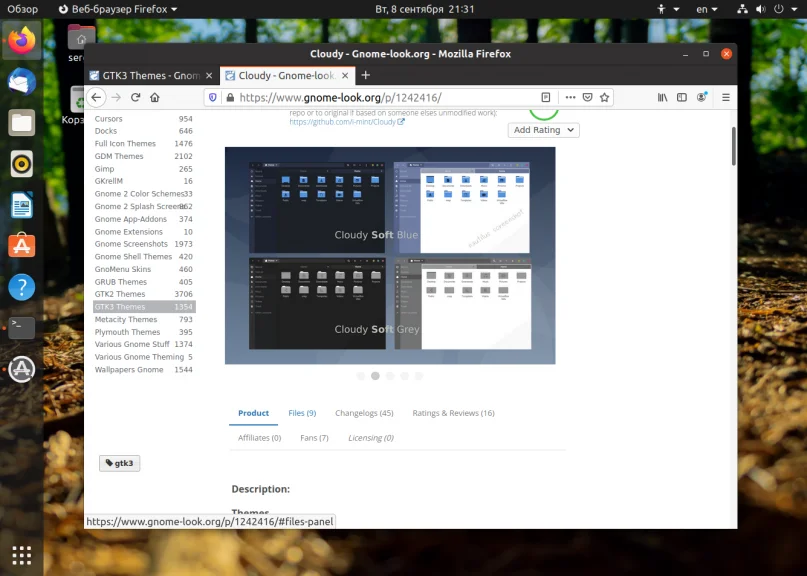Select highlighted GTK3 Themes category
Screen dimensions: 807x576
(x=144, y=307)
